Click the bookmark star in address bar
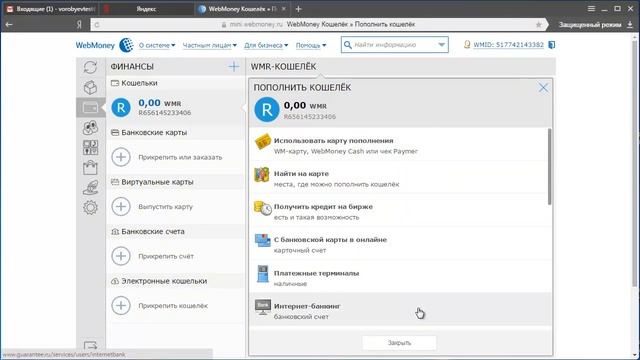The width and height of the screenshot is (640, 360). 539,24
